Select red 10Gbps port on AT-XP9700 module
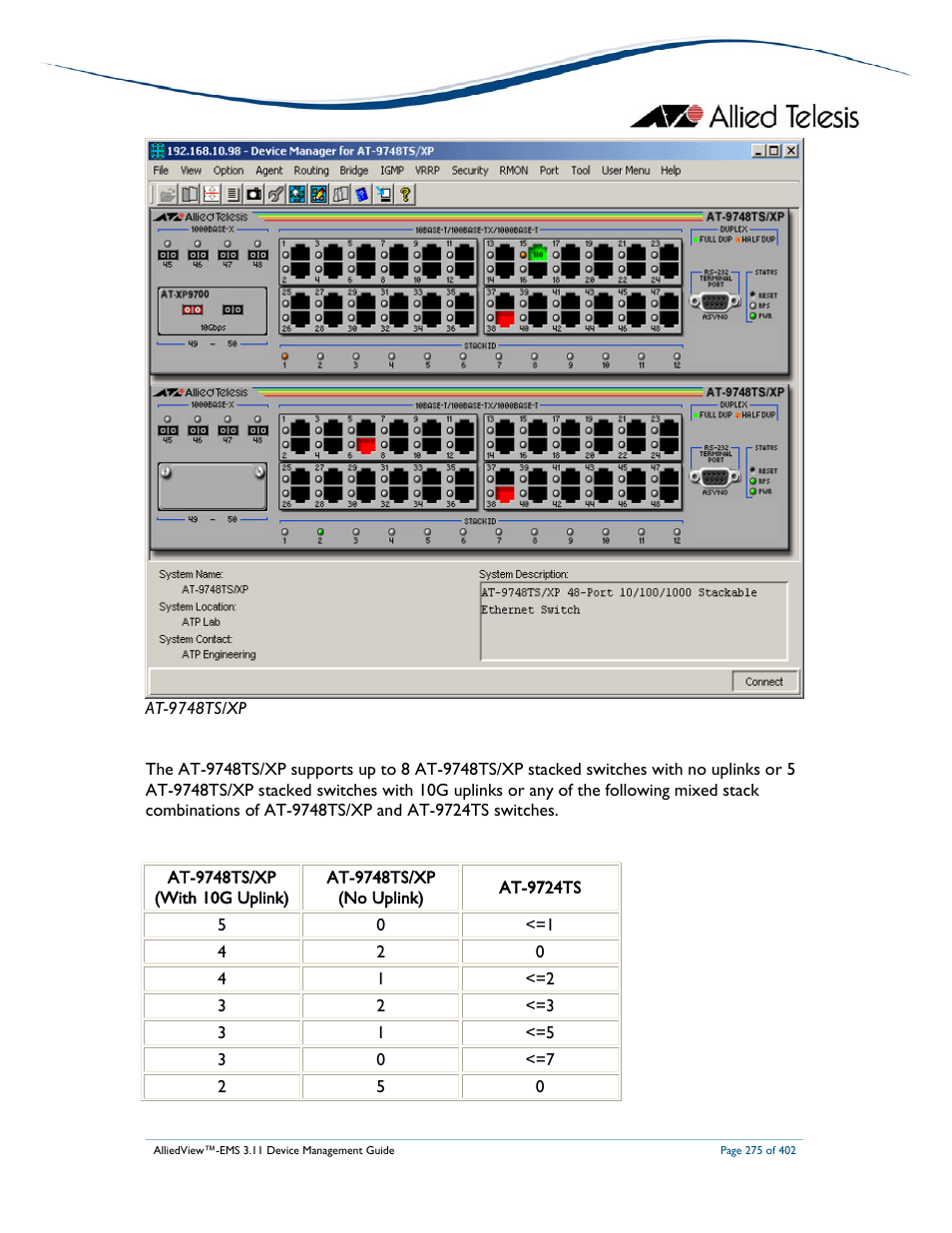952x1233 pixels. [193, 309]
